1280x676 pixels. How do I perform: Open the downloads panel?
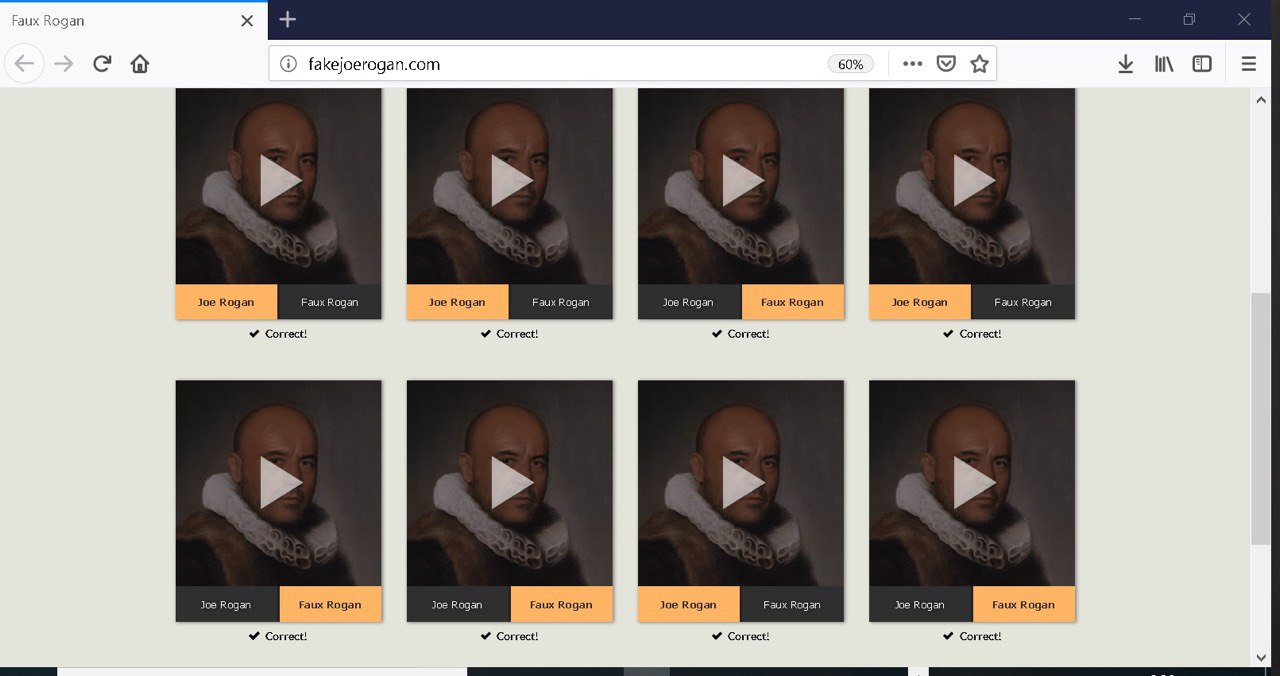click(x=1125, y=64)
